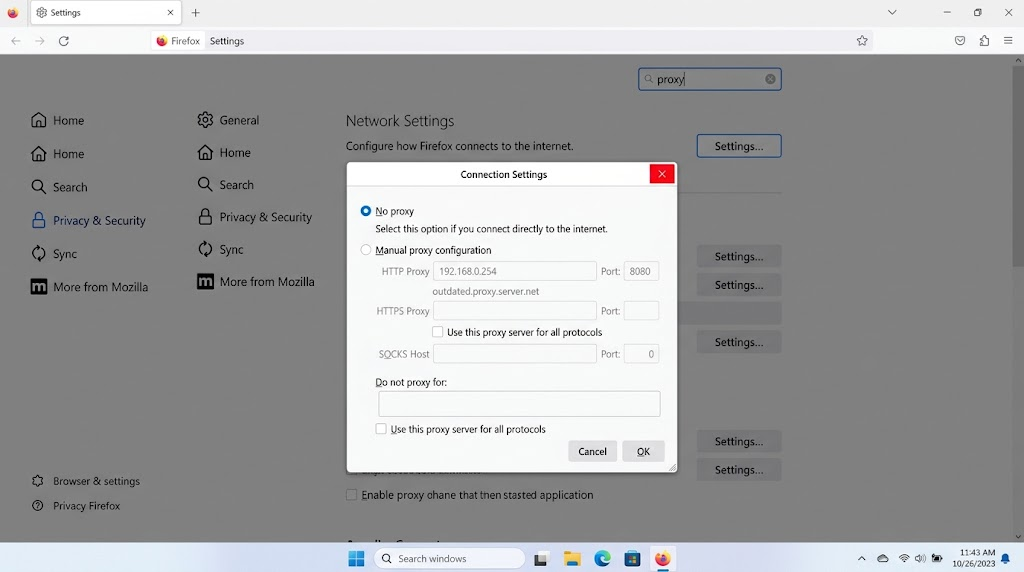Viewport: 1024px width, 572px height.
Task: Open the Windows Start menu
Action: pyautogui.click(x=356, y=558)
